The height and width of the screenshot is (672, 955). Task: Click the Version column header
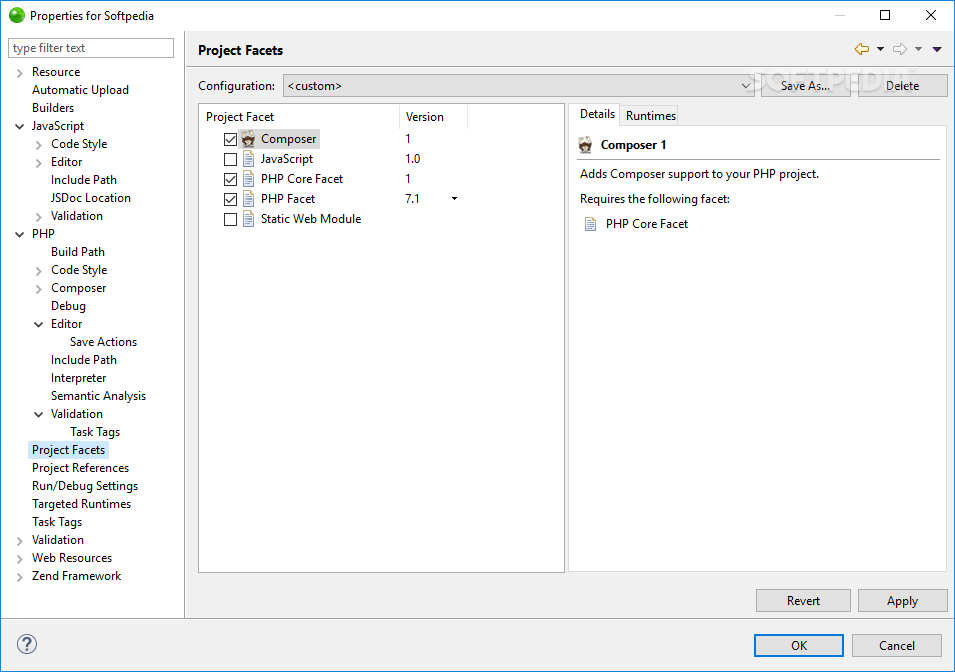pyautogui.click(x=433, y=117)
